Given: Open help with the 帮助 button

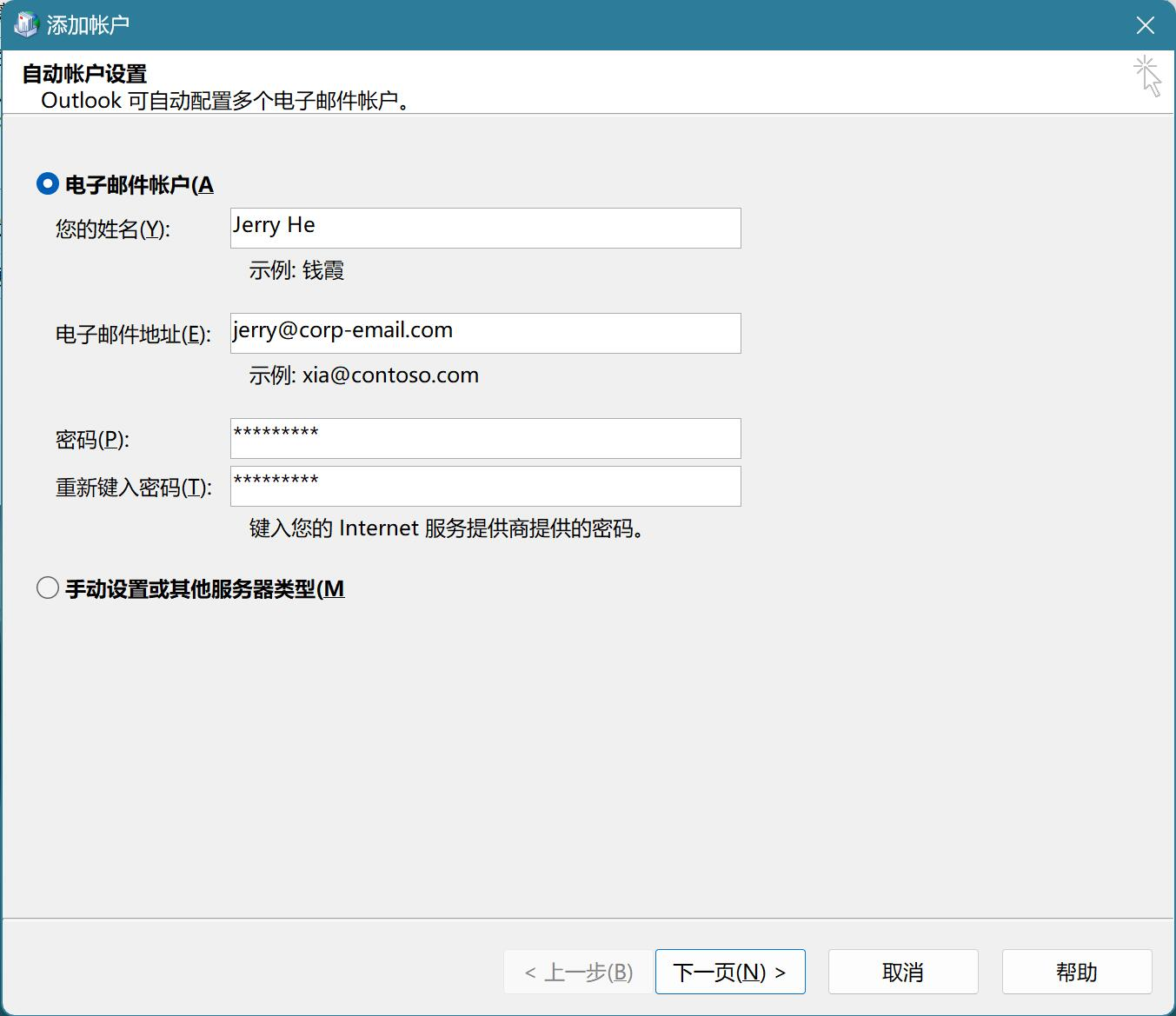Looking at the screenshot, I should point(1076,972).
